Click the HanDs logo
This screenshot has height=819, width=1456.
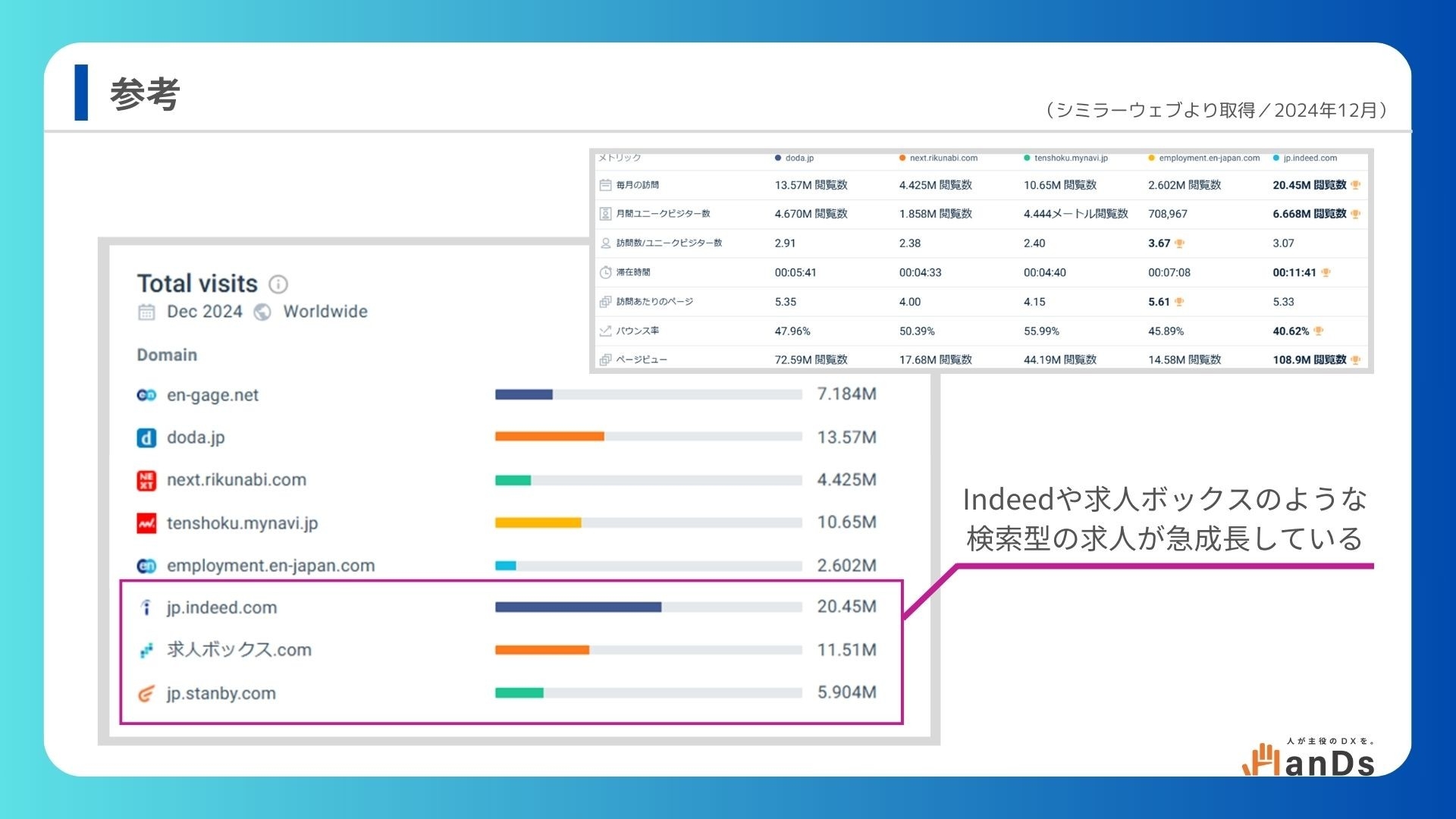(1310, 759)
